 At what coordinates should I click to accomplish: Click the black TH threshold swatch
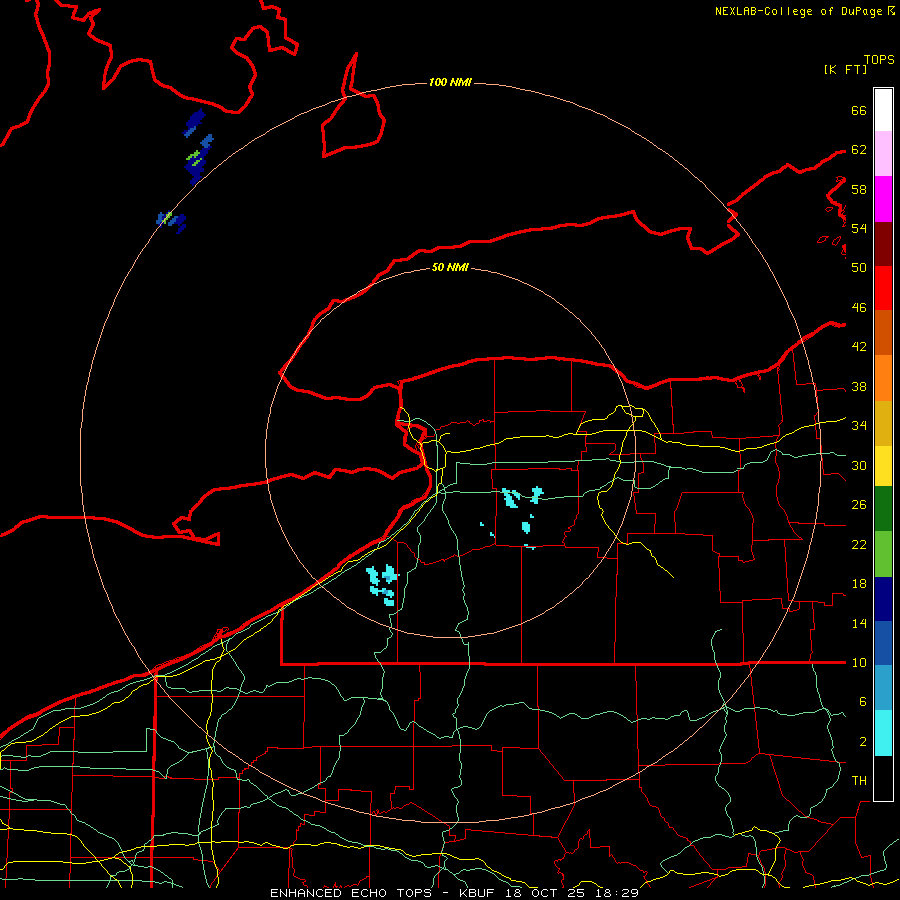point(883,778)
